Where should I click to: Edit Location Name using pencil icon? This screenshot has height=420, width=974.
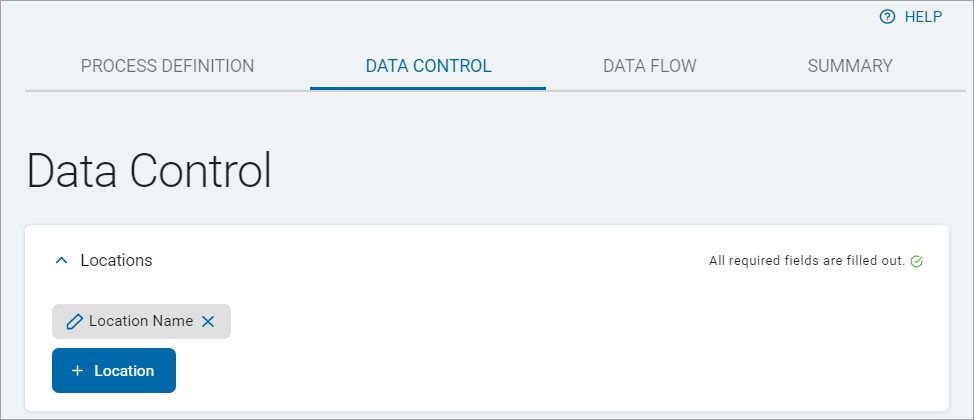pyautogui.click(x=74, y=322)
